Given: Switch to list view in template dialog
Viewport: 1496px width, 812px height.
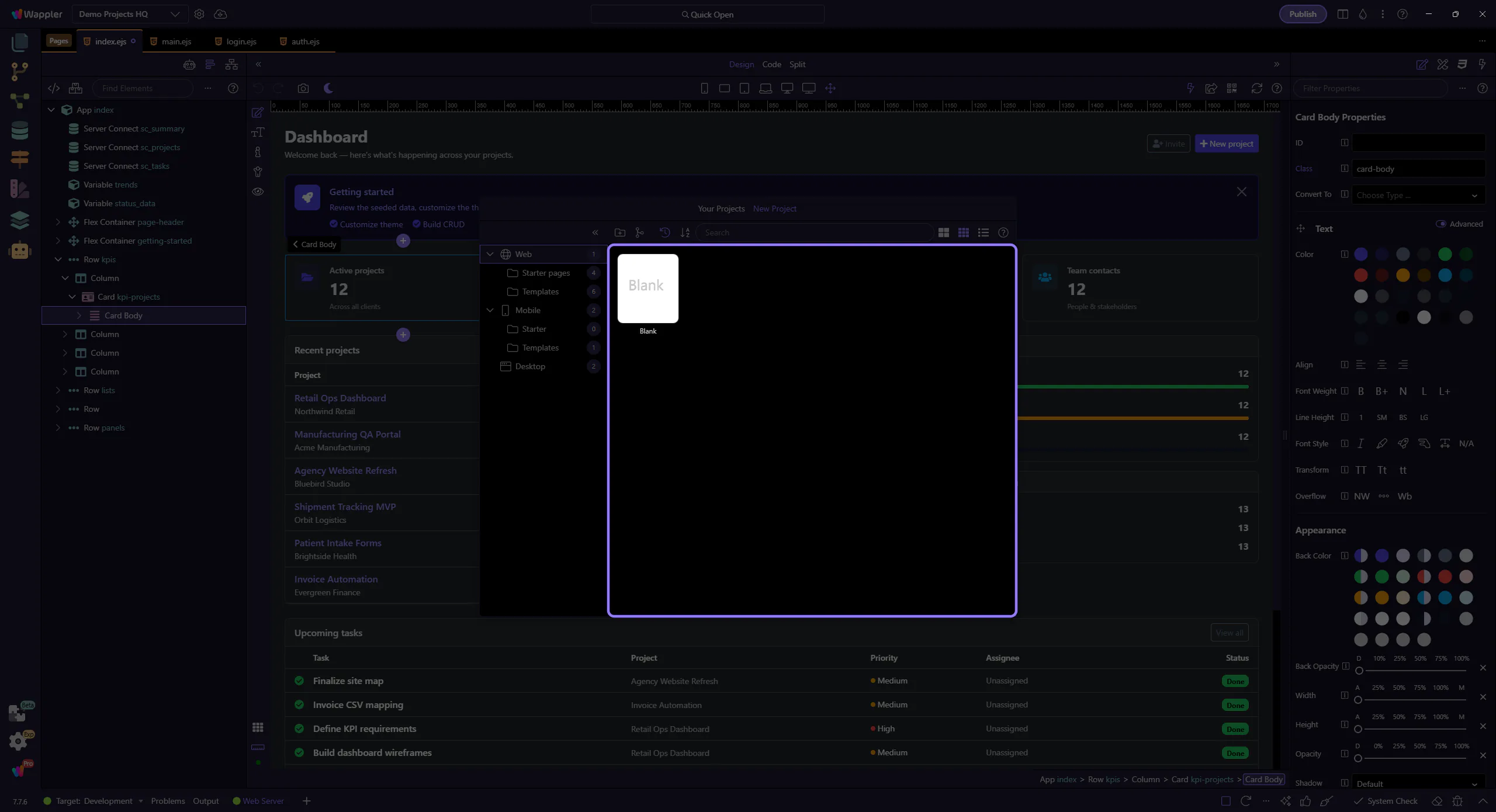Looking at the screenshot, I should (984, 233).
